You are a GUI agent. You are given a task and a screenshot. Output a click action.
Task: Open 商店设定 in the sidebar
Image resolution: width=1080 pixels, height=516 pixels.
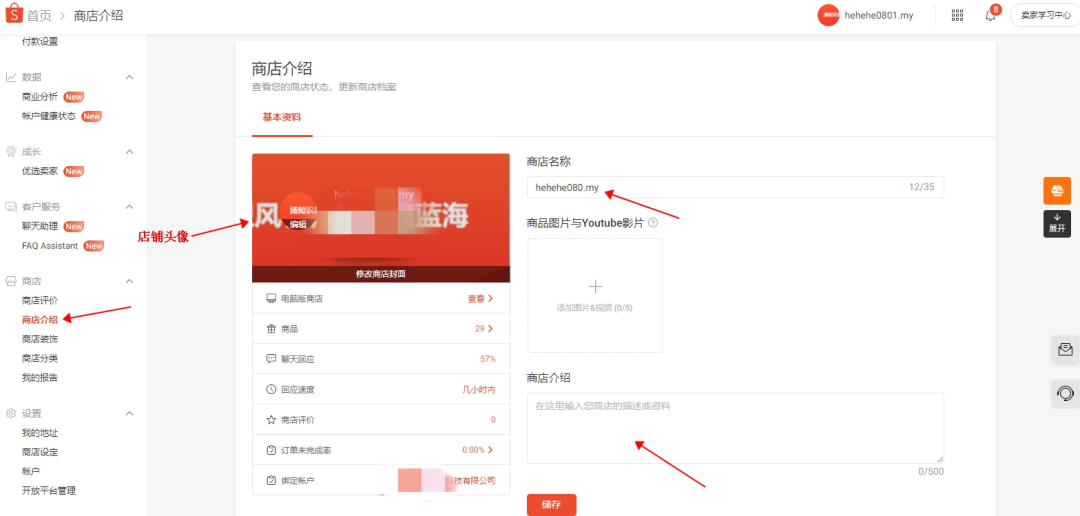point(40,452)
